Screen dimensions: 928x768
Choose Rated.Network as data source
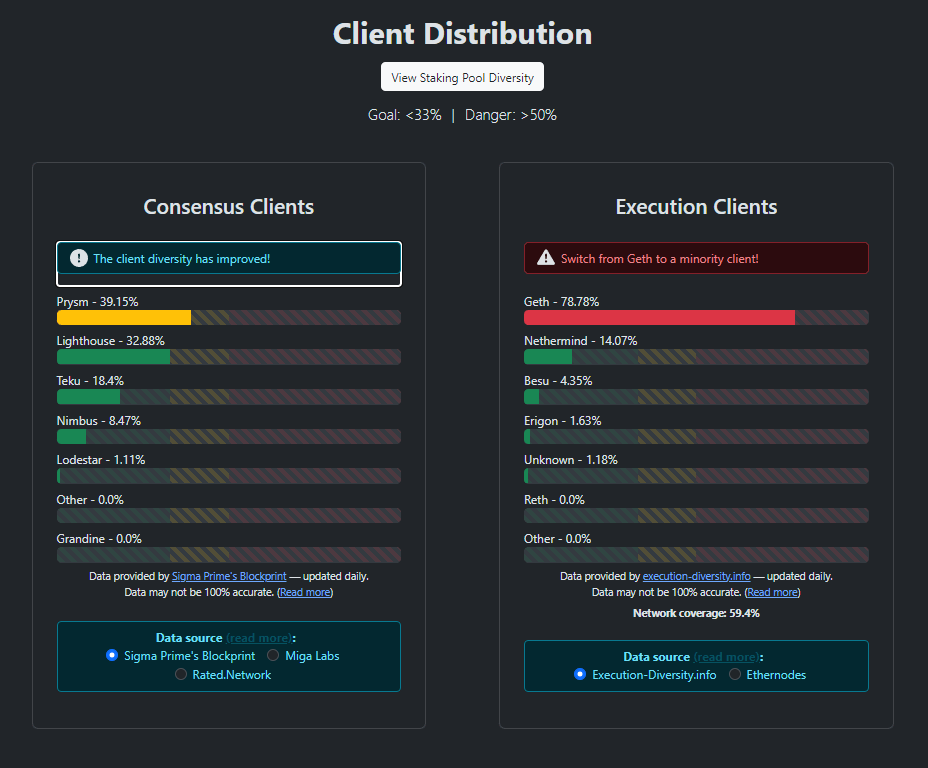(181, 674)
